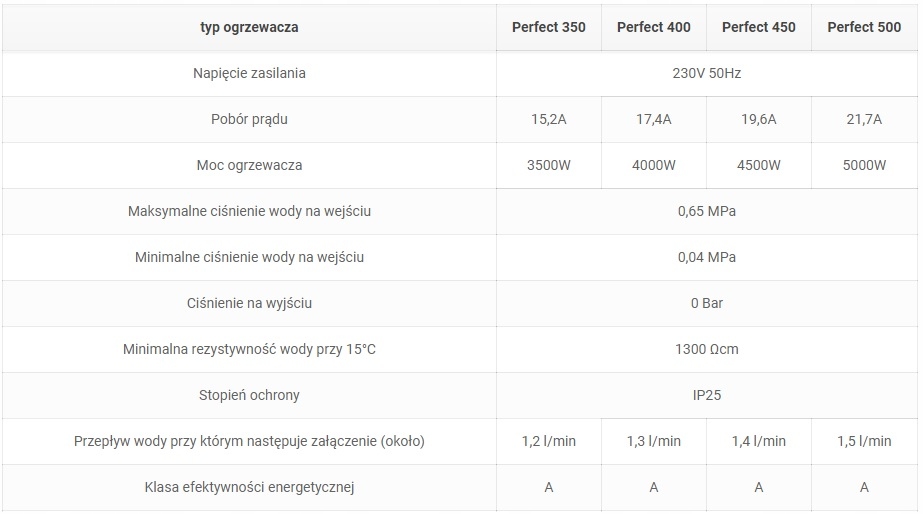Select the IP25 protection rating cell
The width and height of the screenshot is (924, 514).
[x=707, y=395]
